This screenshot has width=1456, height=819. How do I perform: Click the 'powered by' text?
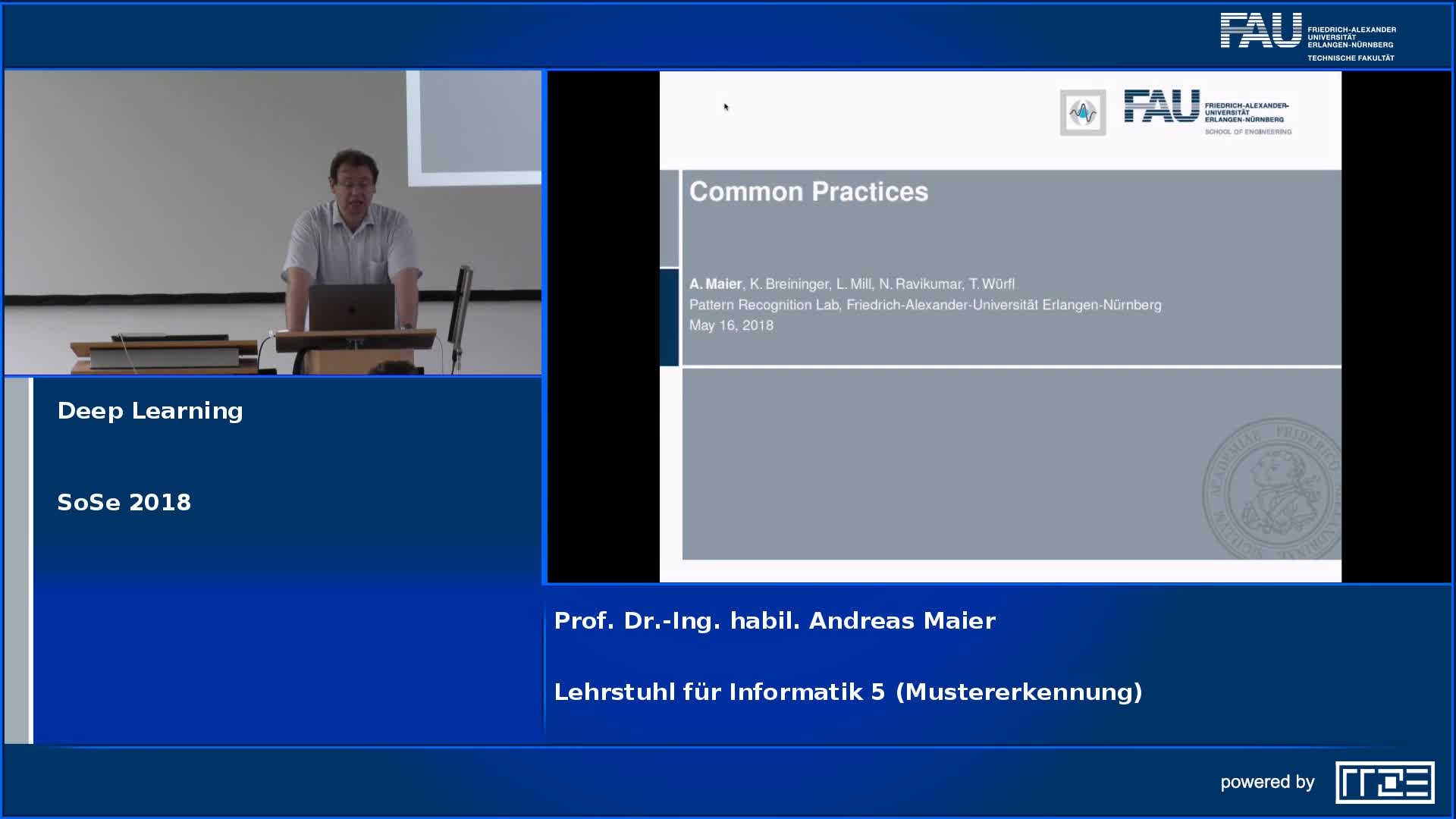pos(1266,782)
